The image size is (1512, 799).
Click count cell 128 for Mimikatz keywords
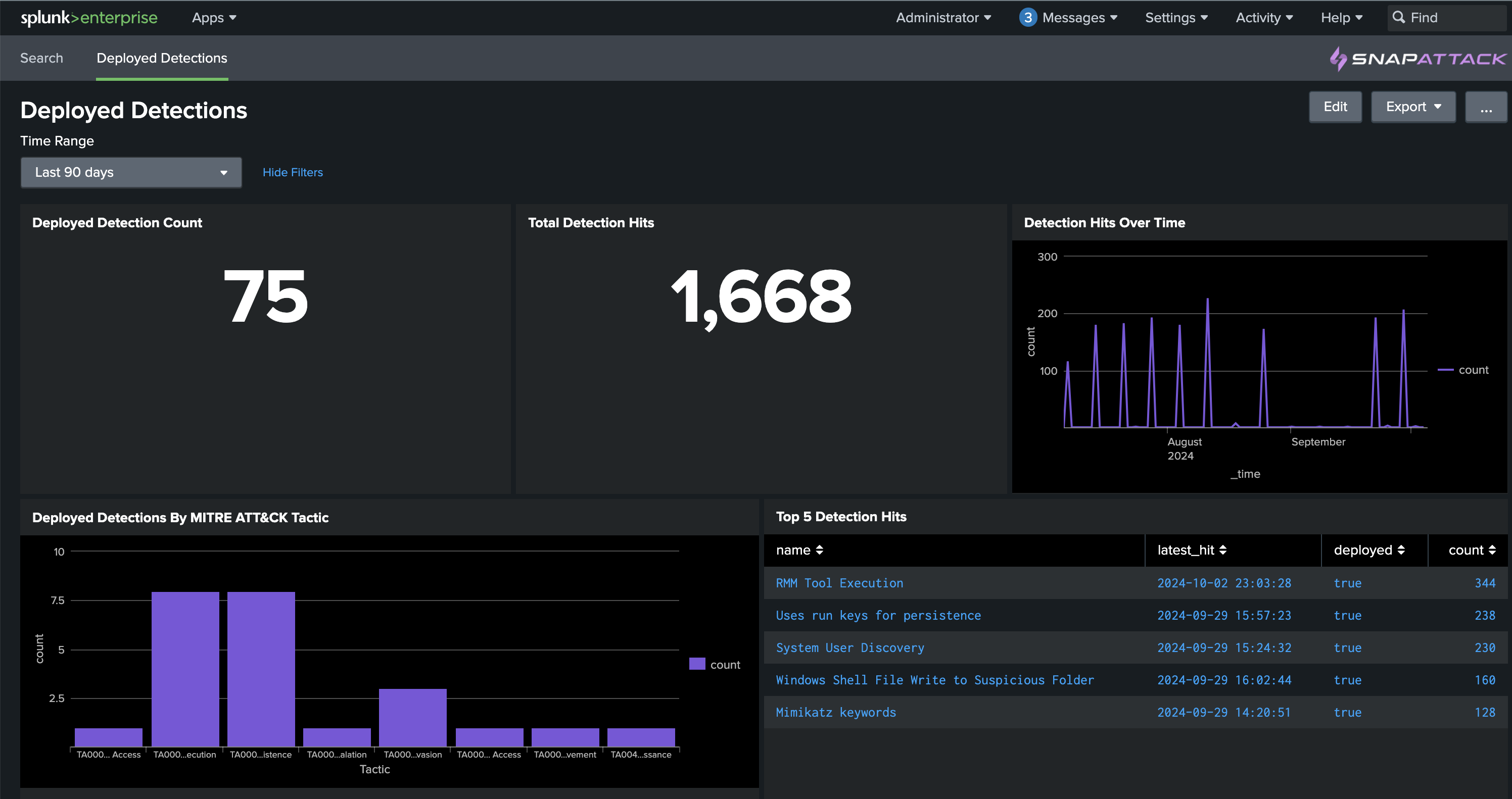[x=1485, y=712]
